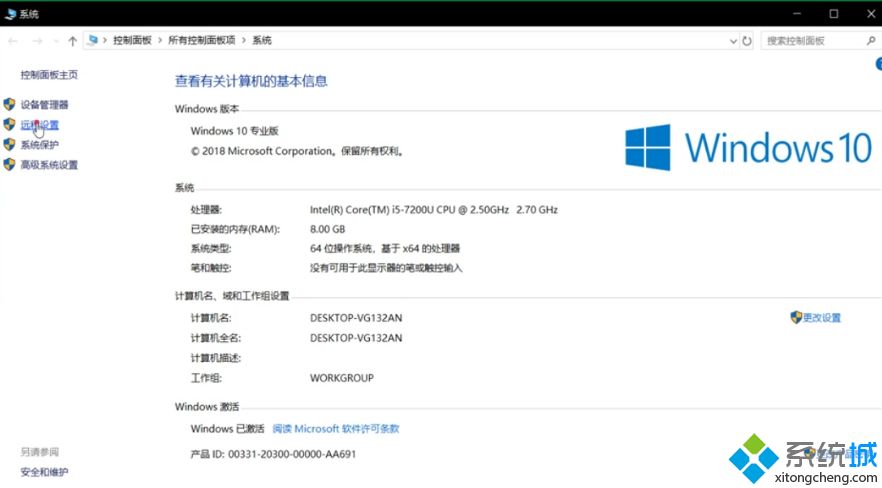
Task: Click the pen and touch value text
Action: tap(386, 268)
